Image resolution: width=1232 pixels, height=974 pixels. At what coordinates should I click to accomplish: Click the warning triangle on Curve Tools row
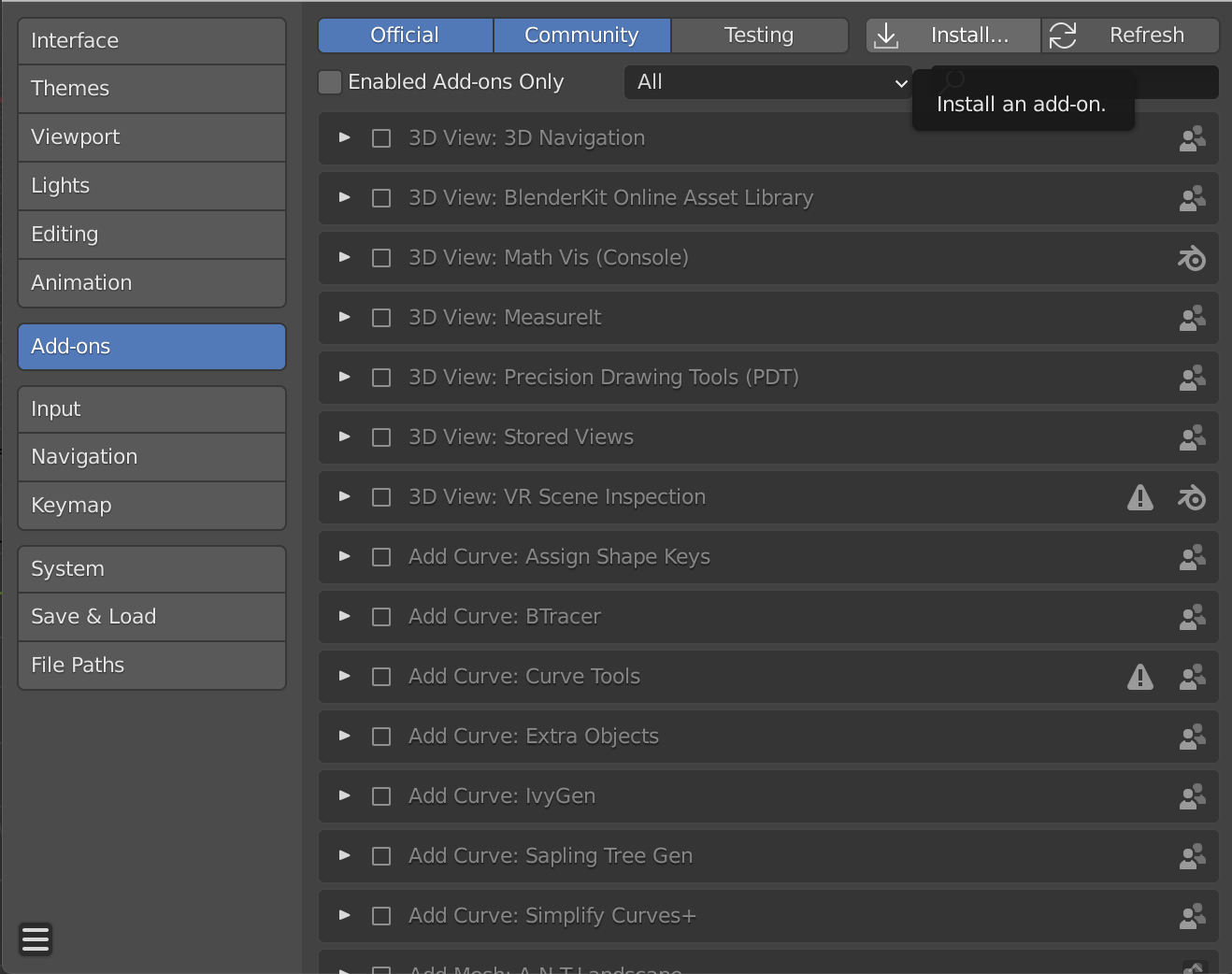(x=1140, y=677)
